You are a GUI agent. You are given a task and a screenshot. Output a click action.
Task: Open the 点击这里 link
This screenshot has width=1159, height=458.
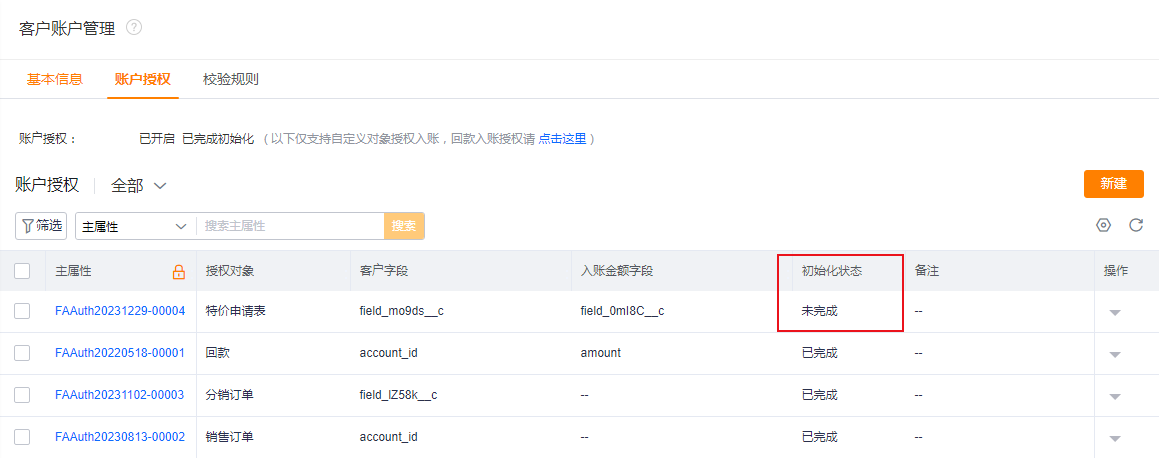pyautogui.click(x=562, y=139)
